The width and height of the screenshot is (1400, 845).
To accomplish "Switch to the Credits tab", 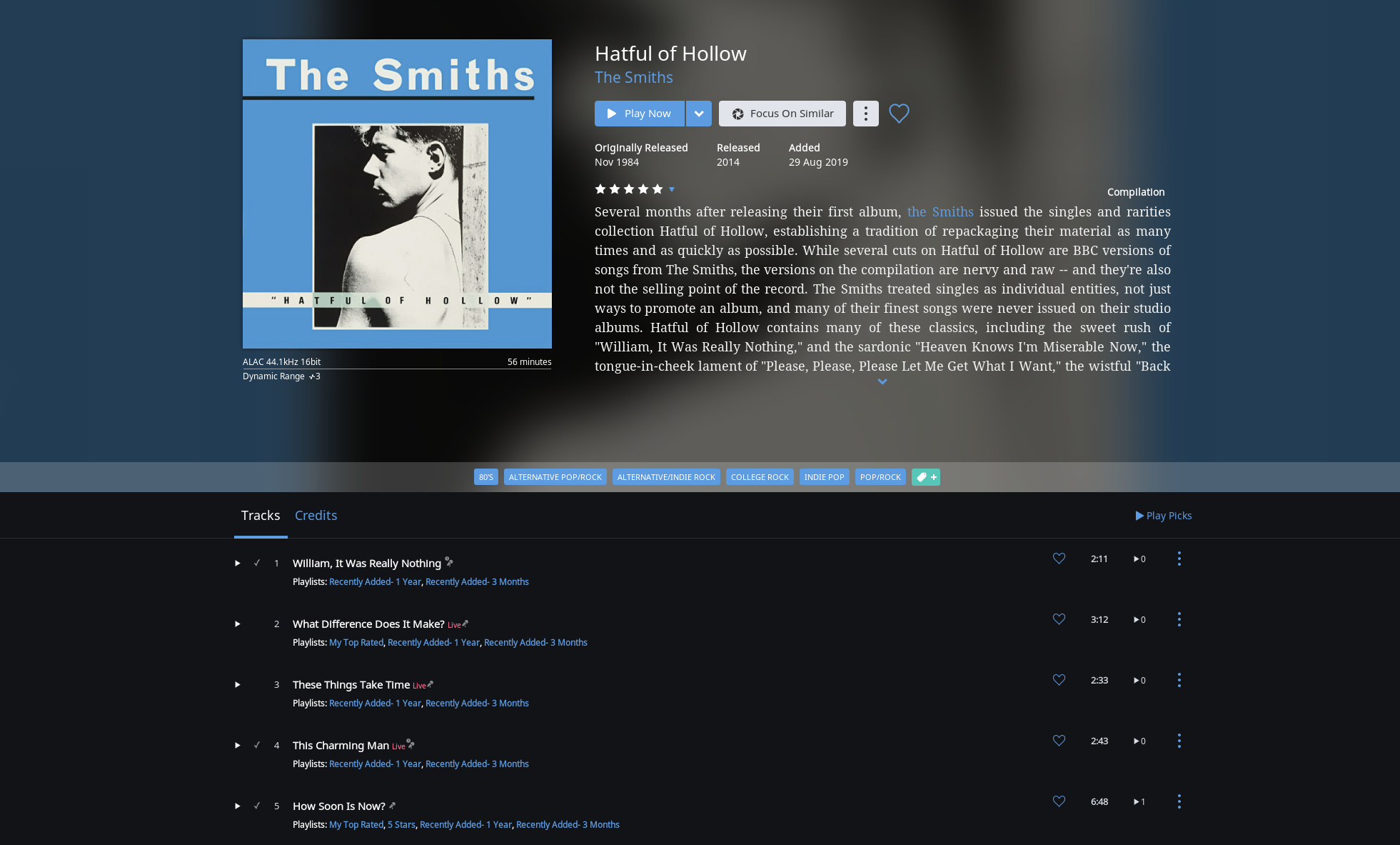I will click(x=316, y=516).
